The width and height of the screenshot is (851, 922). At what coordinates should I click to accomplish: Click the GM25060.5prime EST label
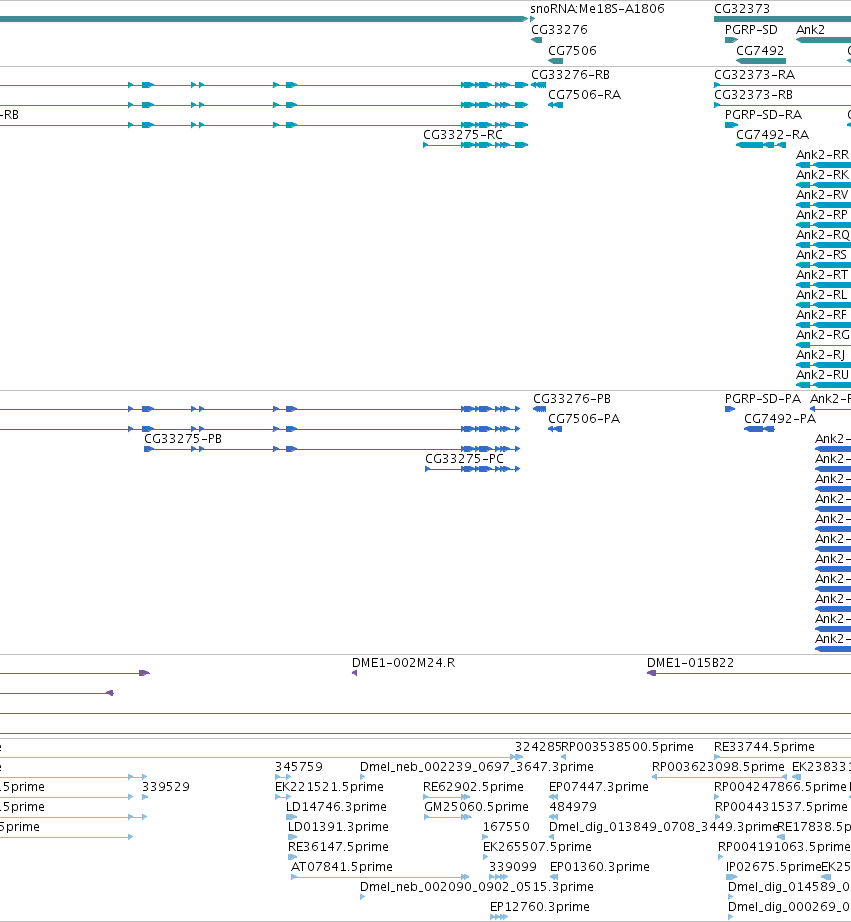pos(476,807)
